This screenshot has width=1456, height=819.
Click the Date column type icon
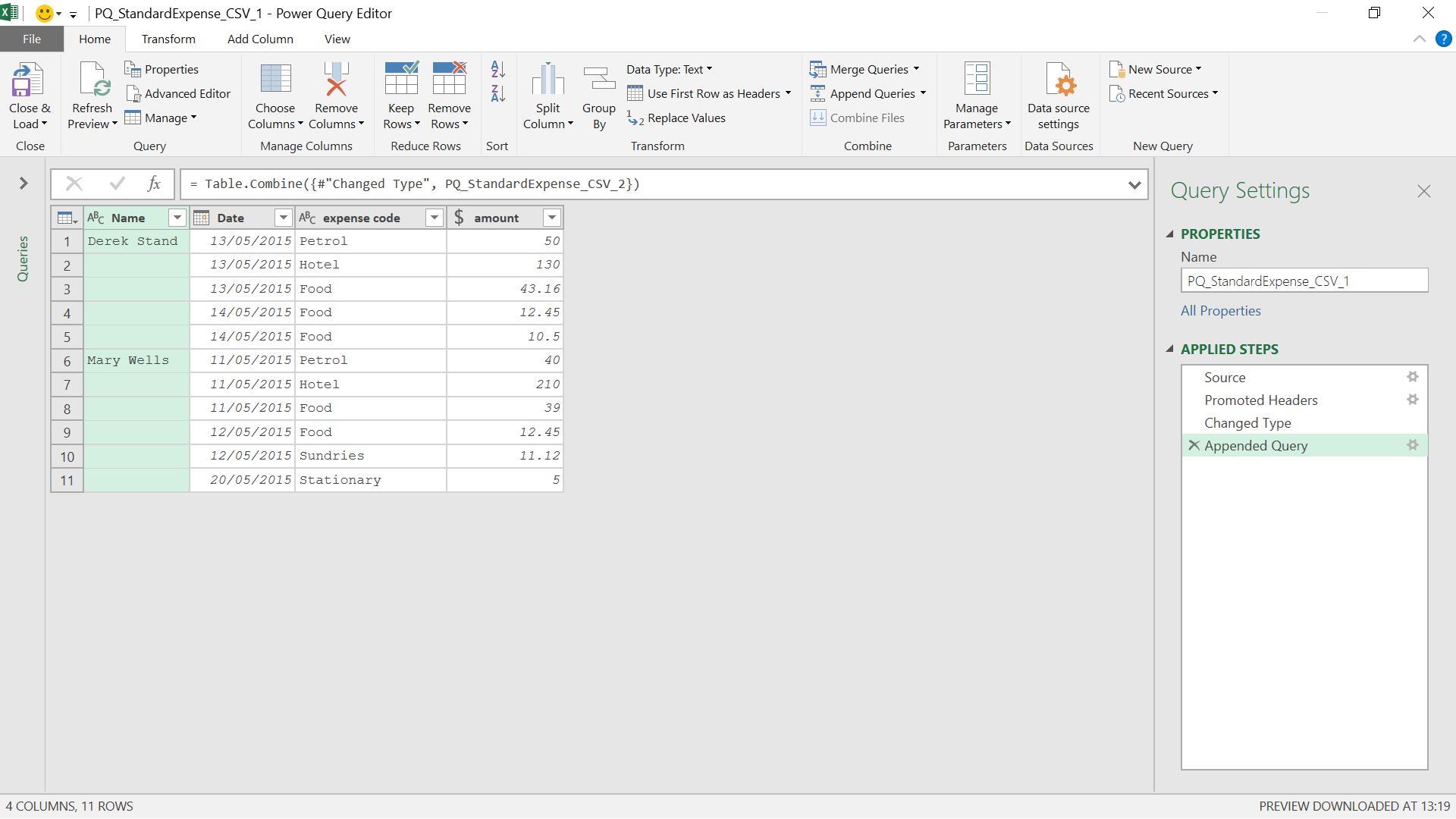[x=201, y=218]
